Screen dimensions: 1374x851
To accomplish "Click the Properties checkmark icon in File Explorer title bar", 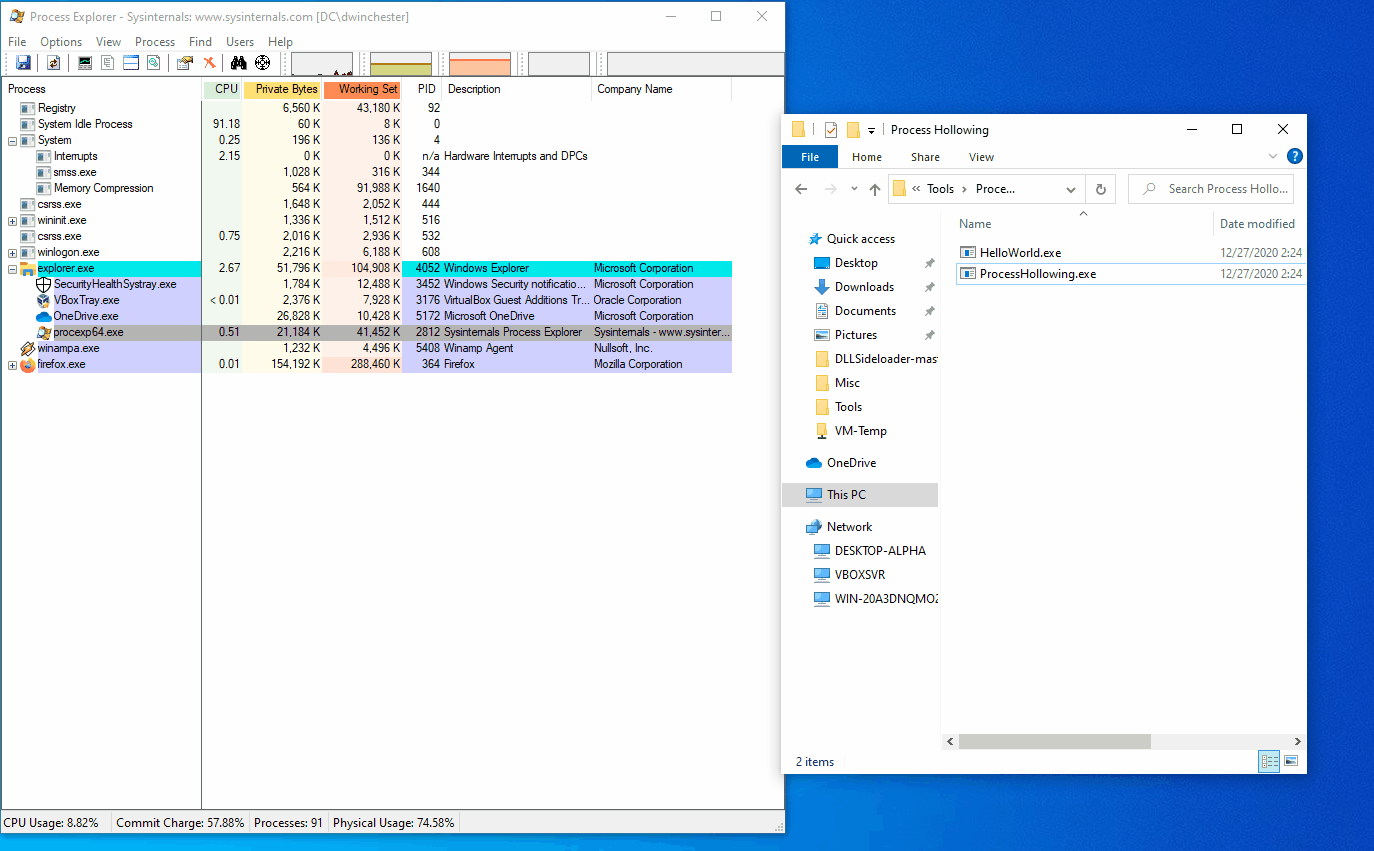I will tap(831, 129).
